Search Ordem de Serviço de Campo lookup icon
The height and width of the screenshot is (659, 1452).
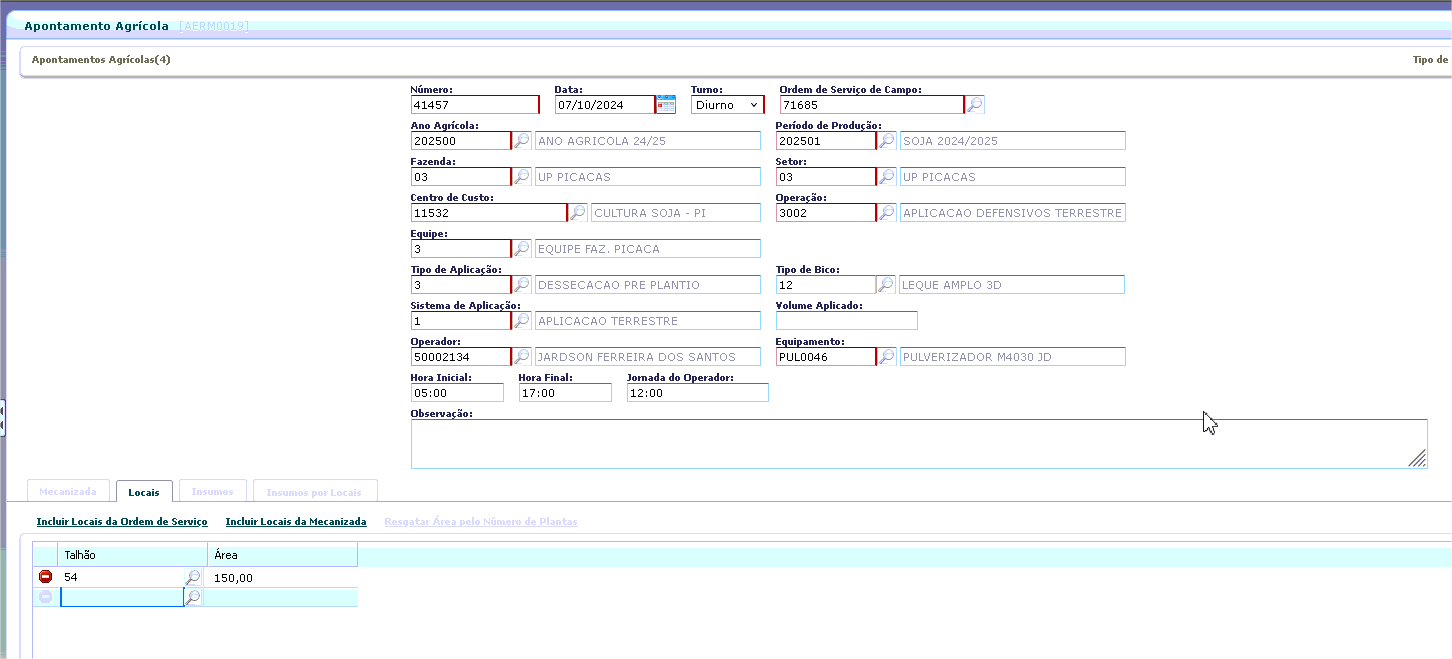coord(975,104)
